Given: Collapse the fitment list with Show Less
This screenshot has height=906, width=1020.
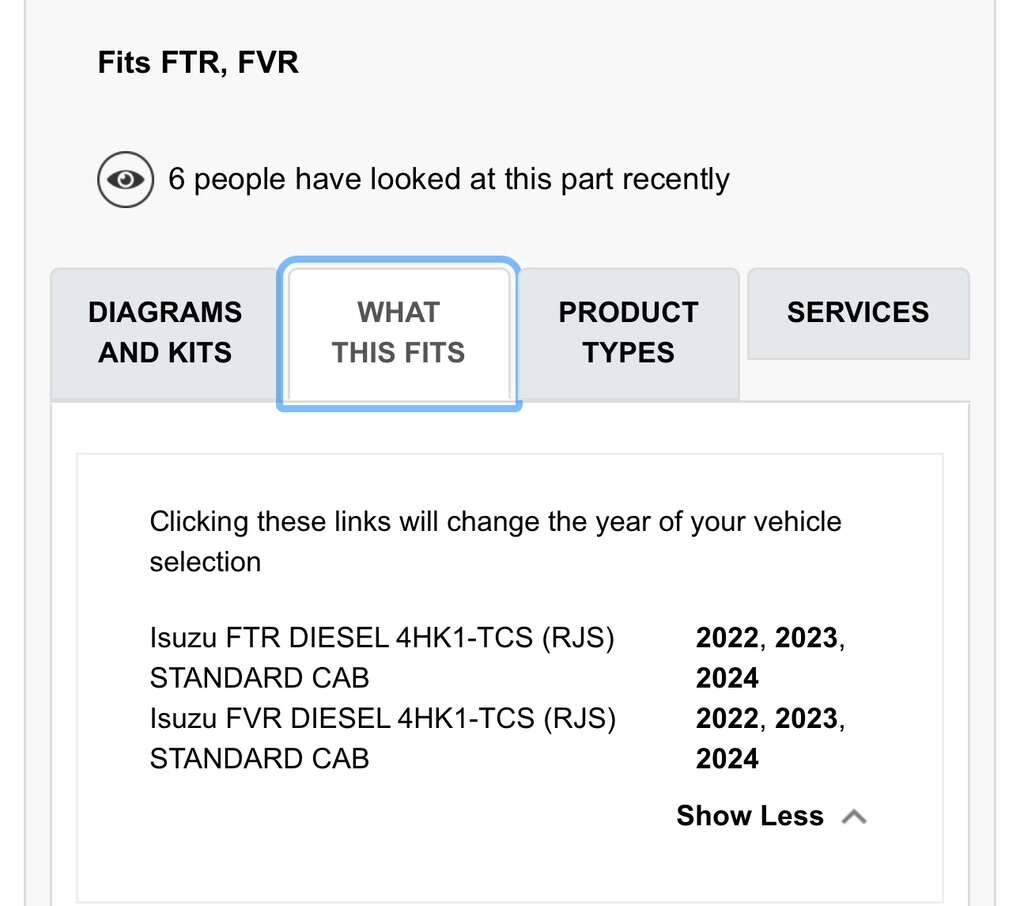Looking at the screenshot, I should coord(750,816).
